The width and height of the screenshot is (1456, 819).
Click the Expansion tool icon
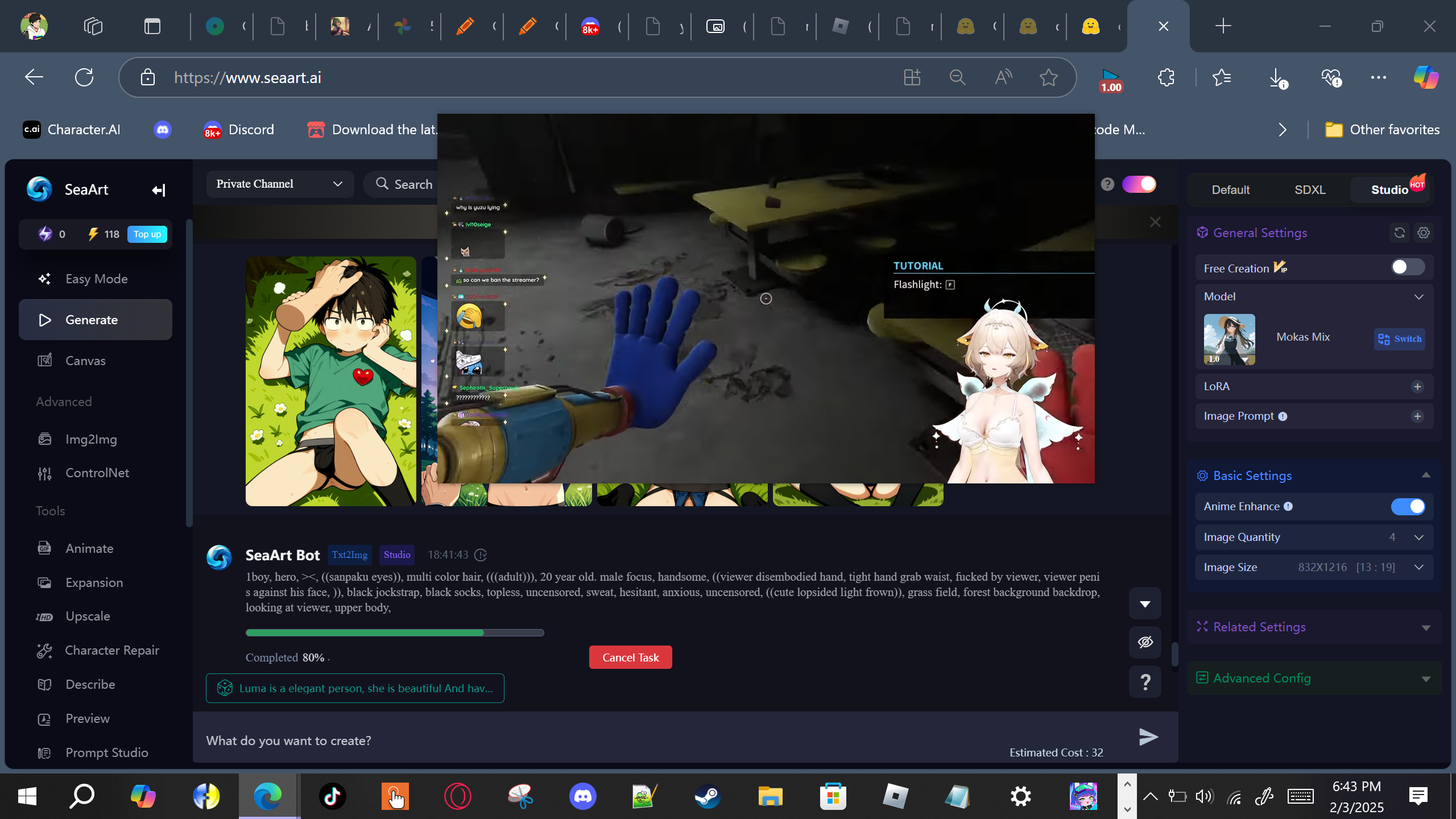[x=44, y=582]
